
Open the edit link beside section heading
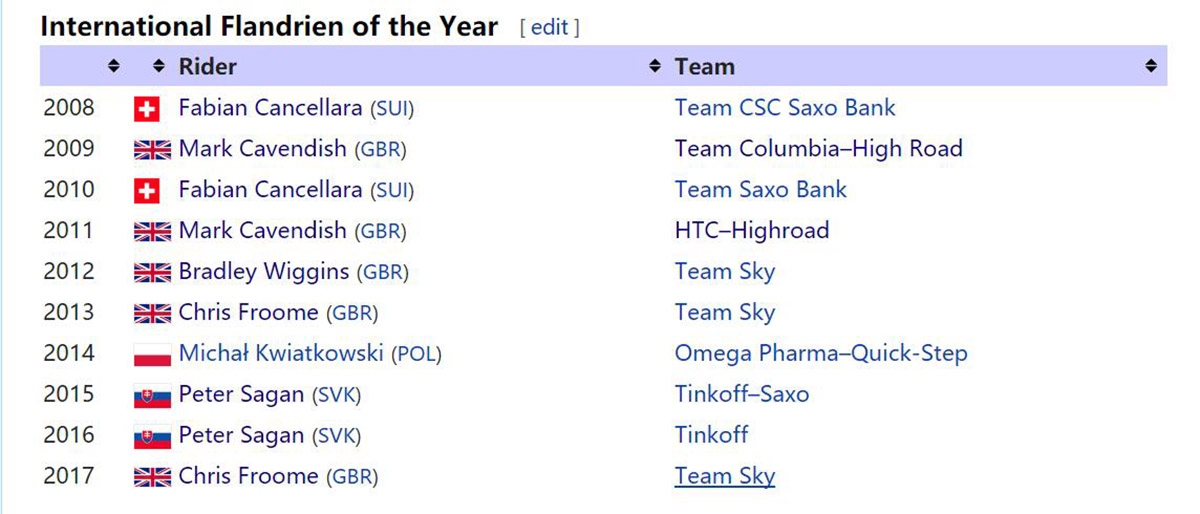pyautogui.click(x=549, y=28)
